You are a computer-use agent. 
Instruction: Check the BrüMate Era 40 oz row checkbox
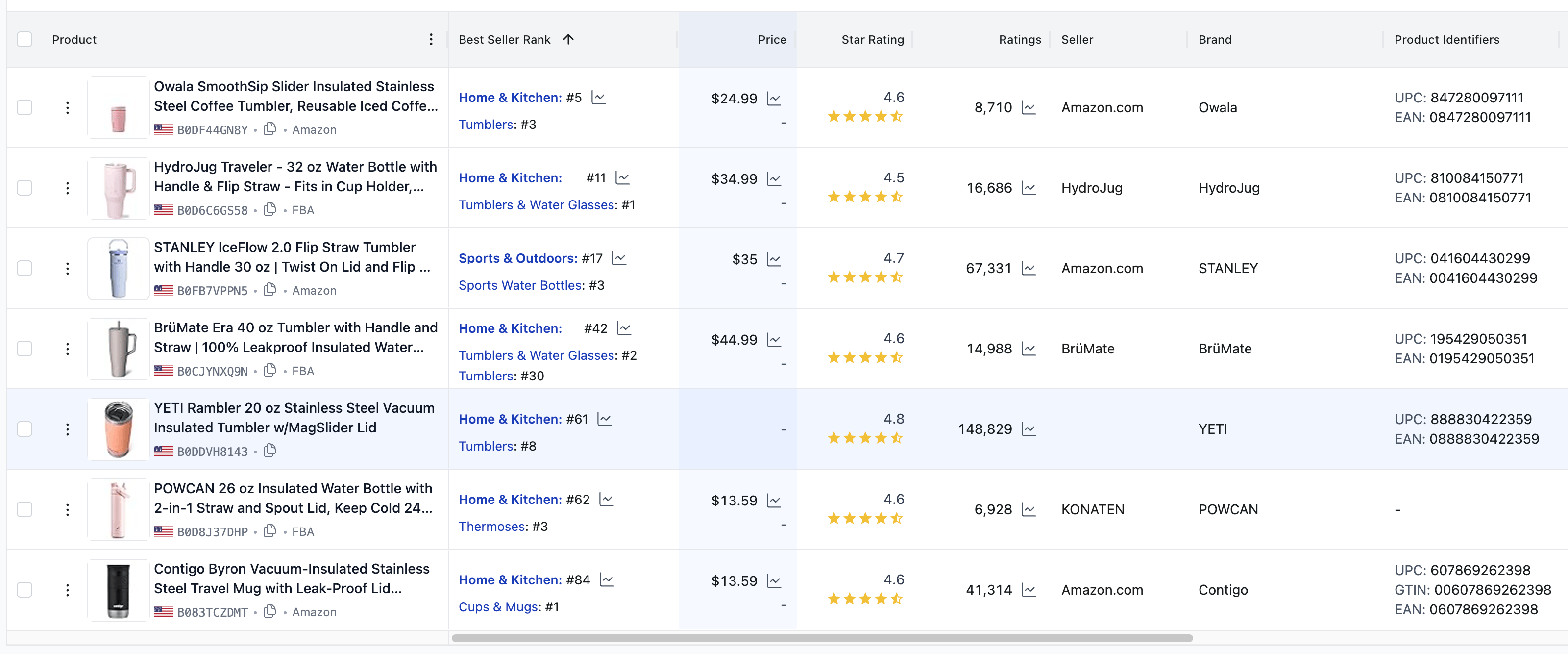tap(24, 348)
